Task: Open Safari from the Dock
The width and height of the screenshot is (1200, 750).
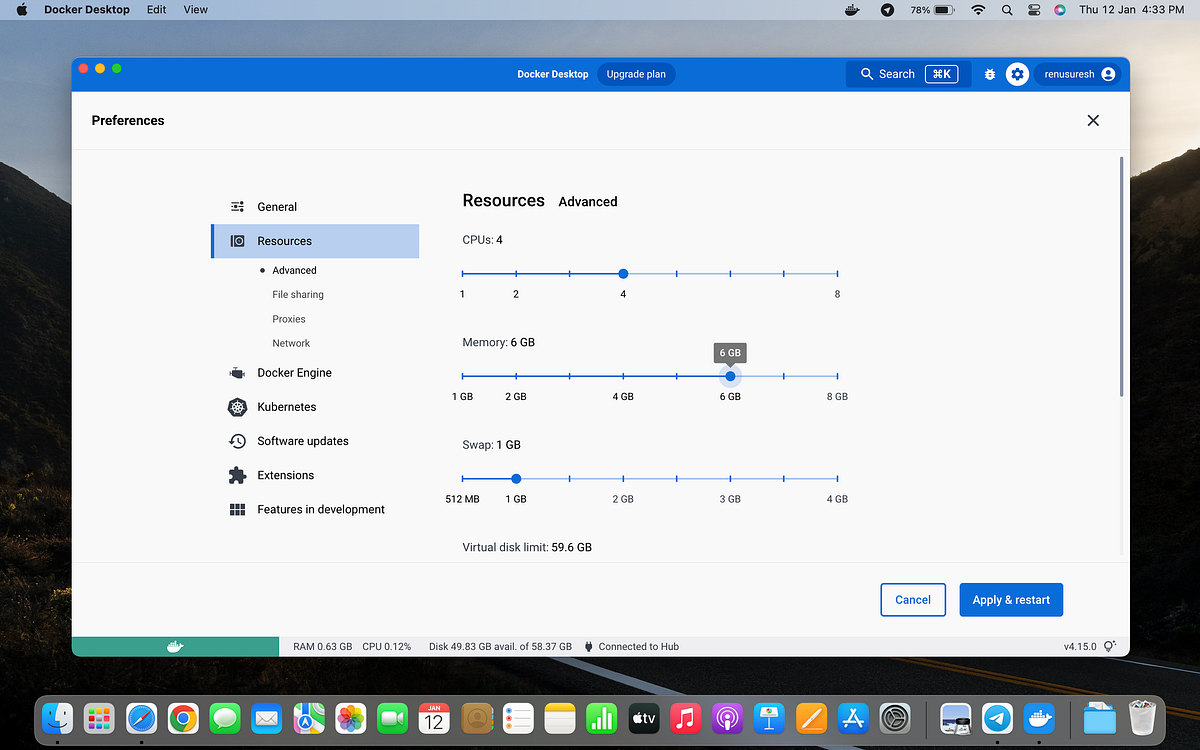Action: (x=141, y=718)
